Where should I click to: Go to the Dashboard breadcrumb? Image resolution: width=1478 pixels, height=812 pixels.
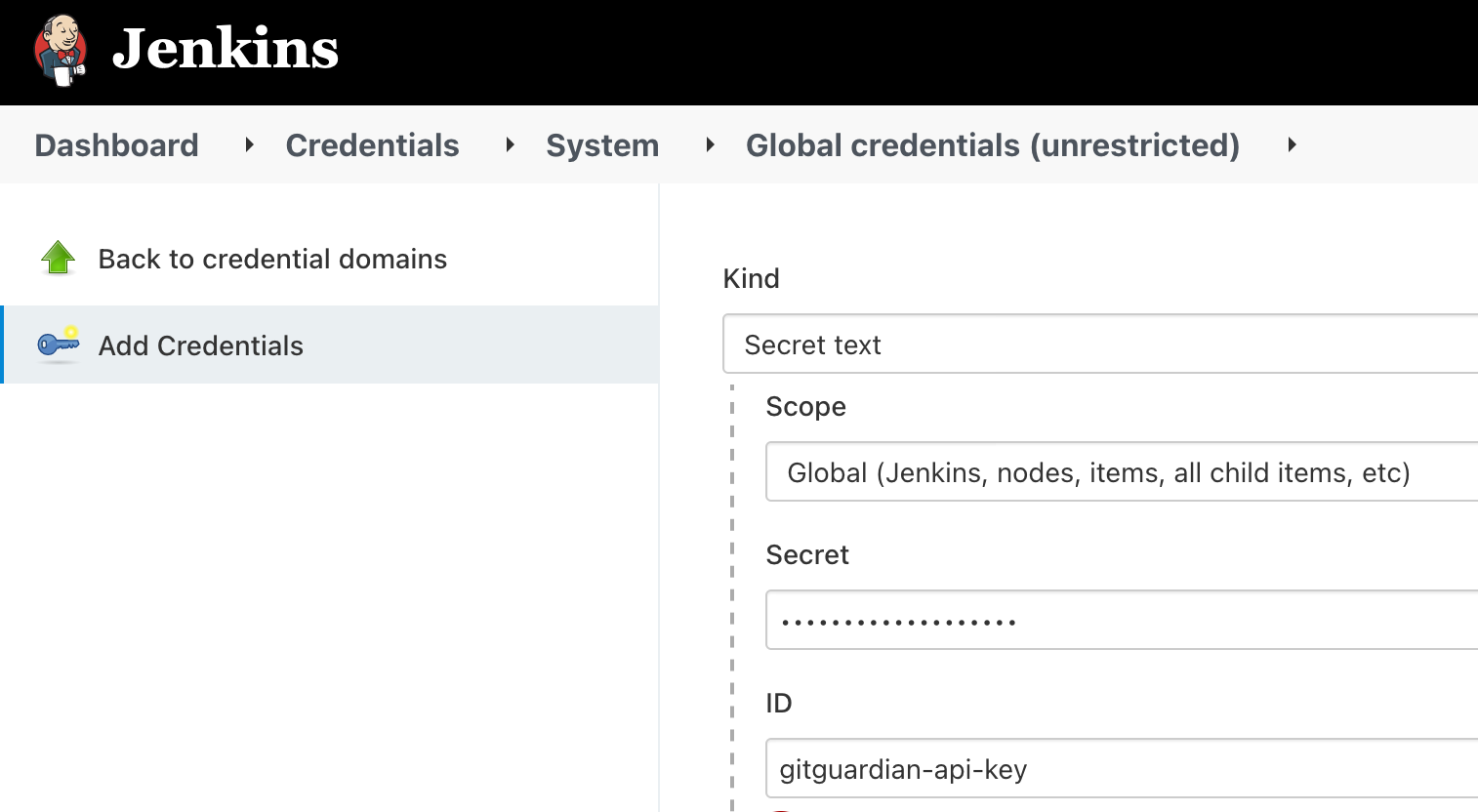tap(116, 145)
